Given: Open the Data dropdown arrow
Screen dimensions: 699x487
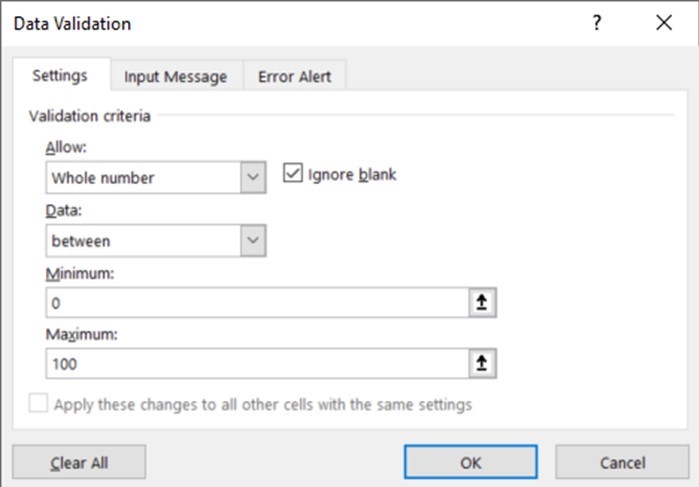Looking at the screenshot, I should pyautogui.click(x=253, y=241).
